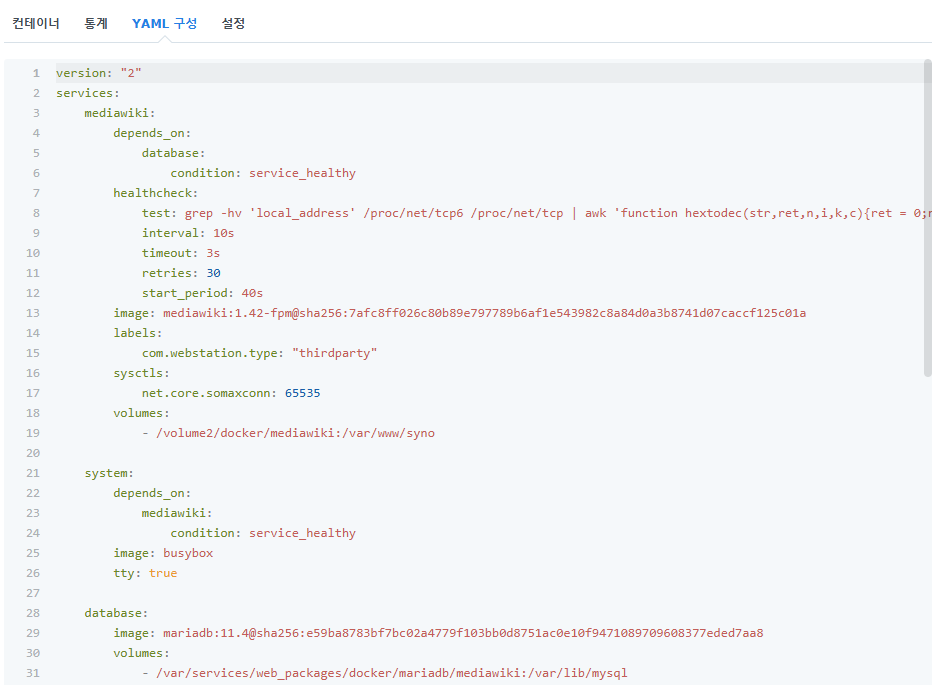Viewport: 942px width, 685px height.
Task: Switch to the 컨테이너 tab
Action: point(36,23)
